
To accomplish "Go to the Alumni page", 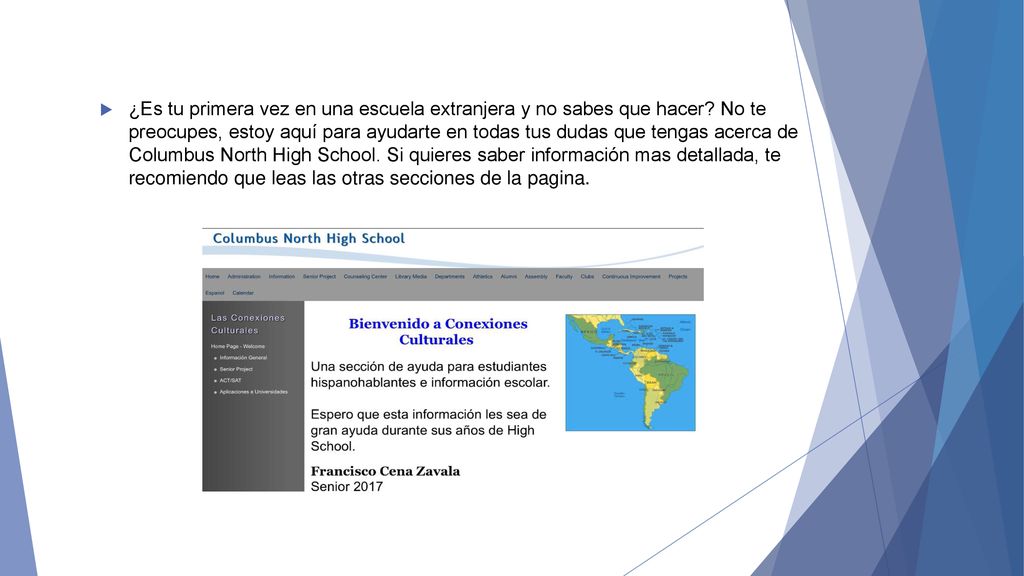I will (509, 277).
